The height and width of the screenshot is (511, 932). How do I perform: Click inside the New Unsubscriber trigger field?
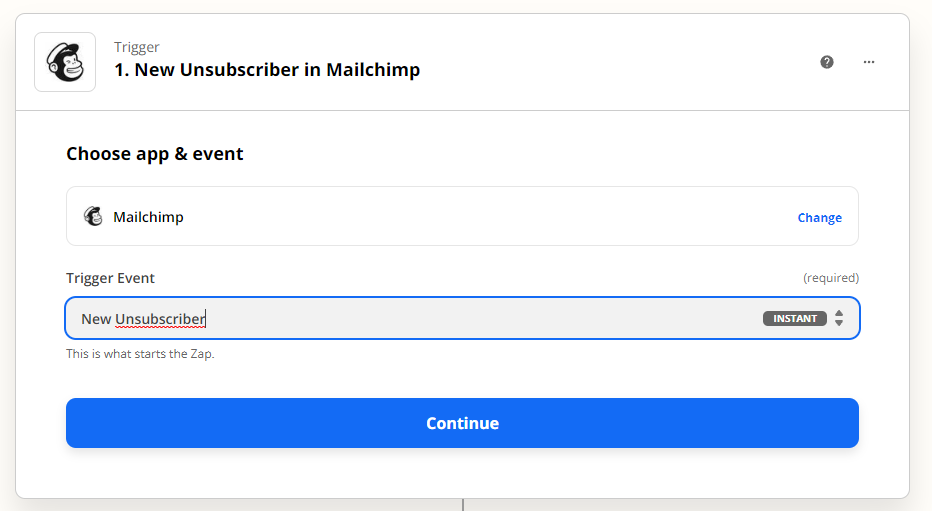coord(462,318)
